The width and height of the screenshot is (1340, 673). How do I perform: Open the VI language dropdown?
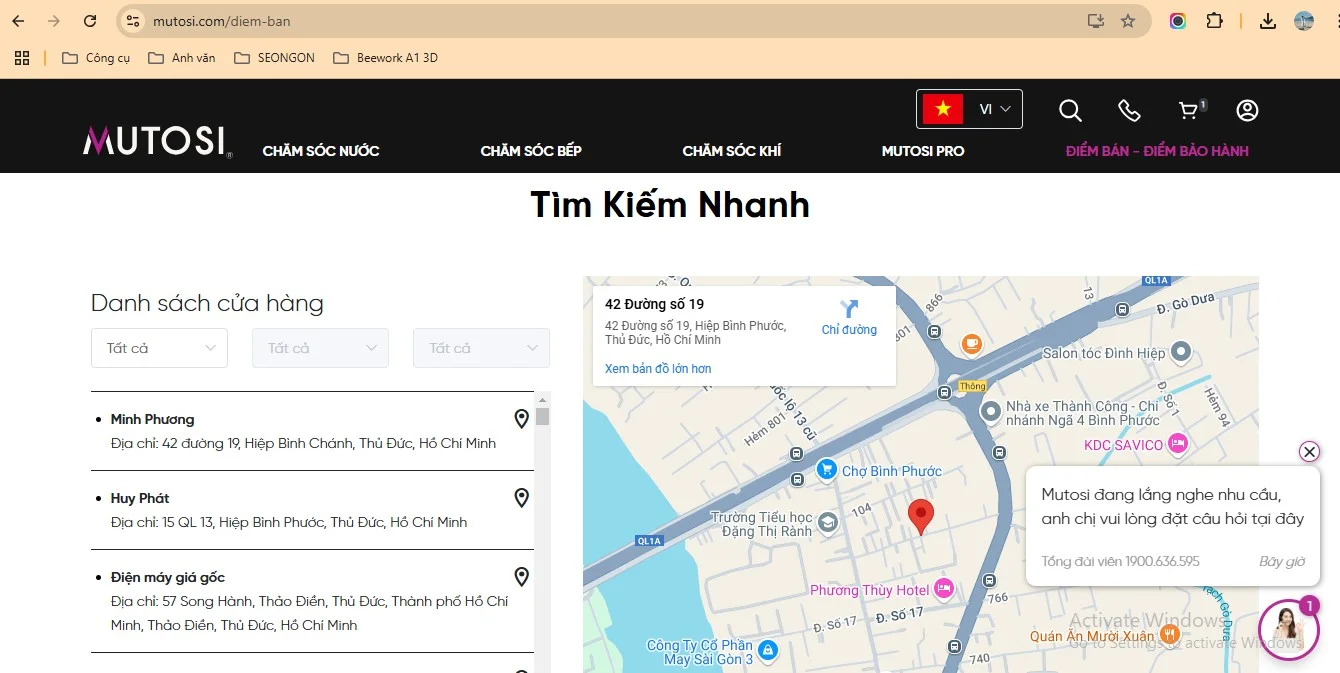click(x=993, y=109)
